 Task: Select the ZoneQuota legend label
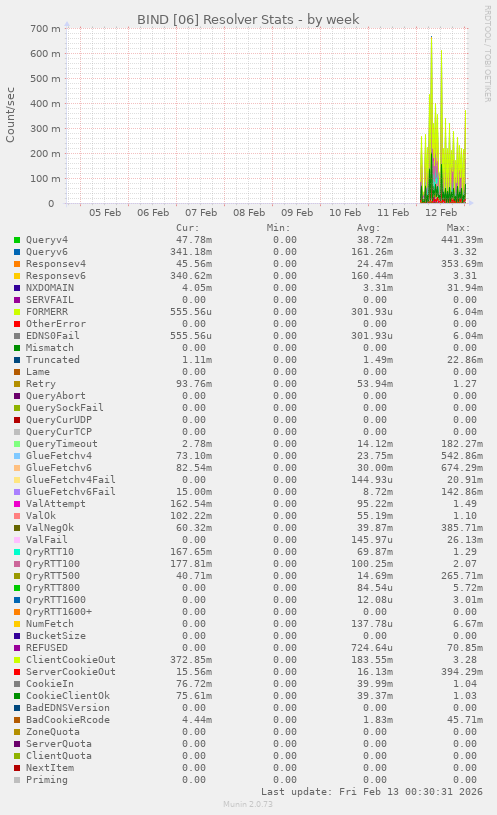tap(53, 732)
